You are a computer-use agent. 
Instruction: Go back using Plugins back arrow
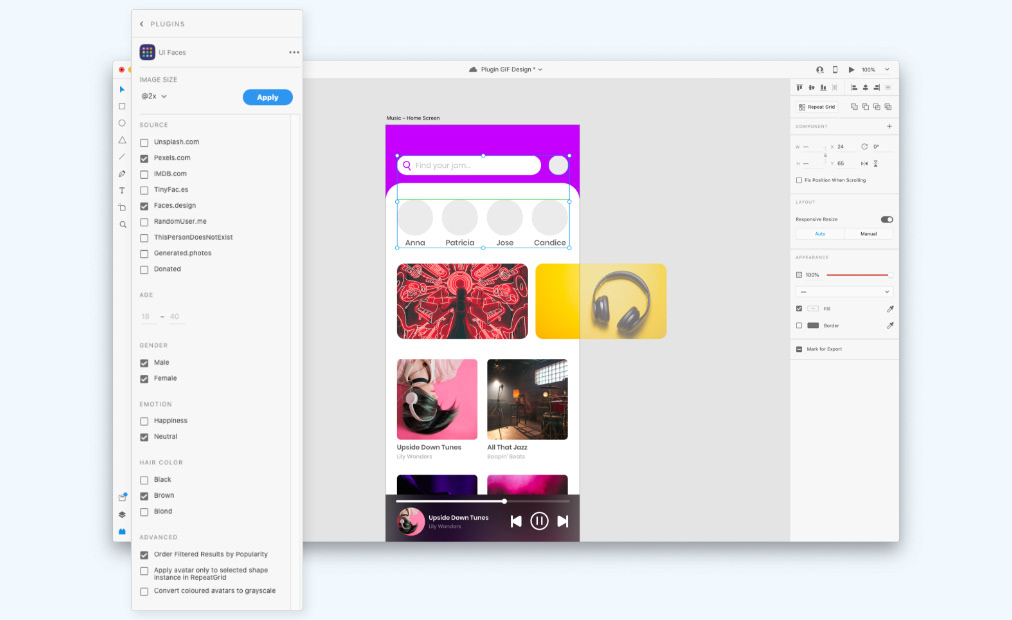click(x=142, y=24)
